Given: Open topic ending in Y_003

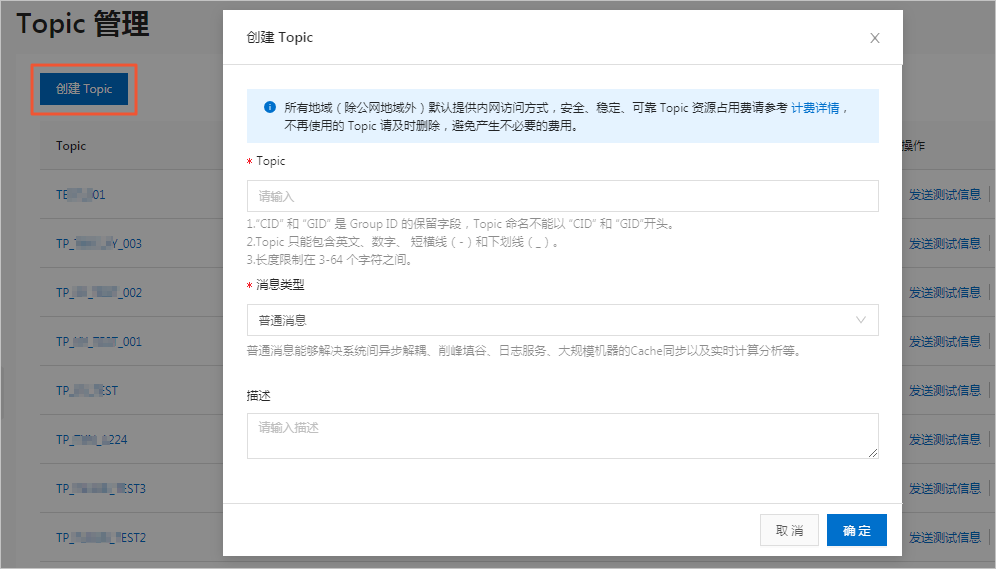Looking at the screenshot, I should point(99,244).
